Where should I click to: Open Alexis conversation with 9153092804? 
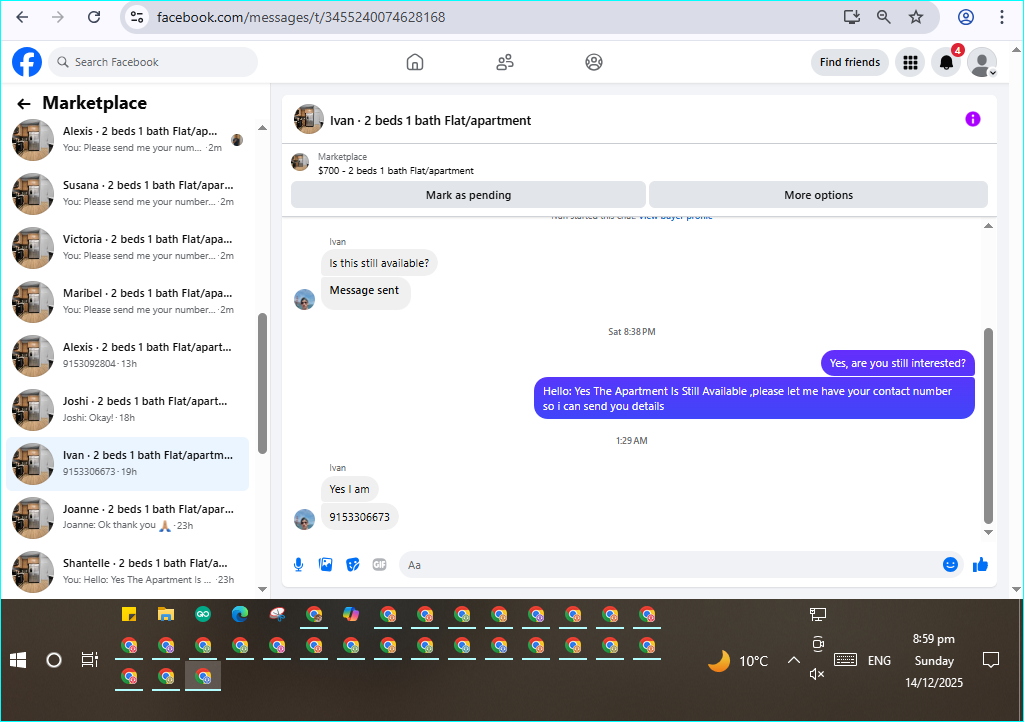coord(129,356)
